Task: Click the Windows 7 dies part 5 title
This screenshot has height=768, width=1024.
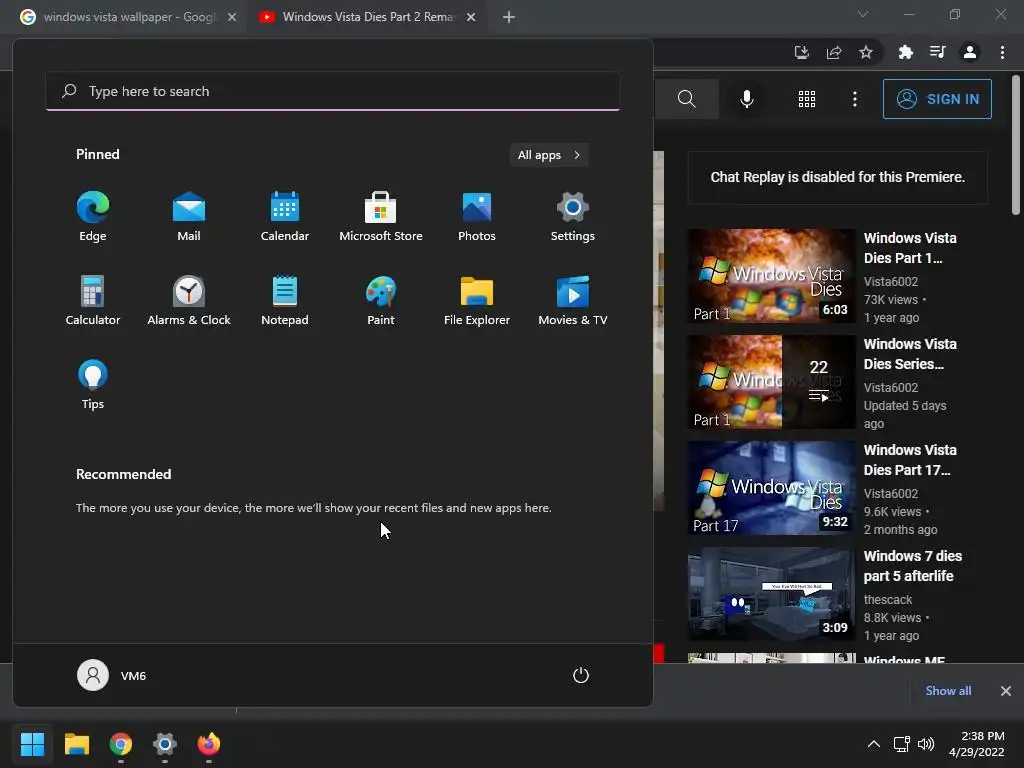Action: 912,566
